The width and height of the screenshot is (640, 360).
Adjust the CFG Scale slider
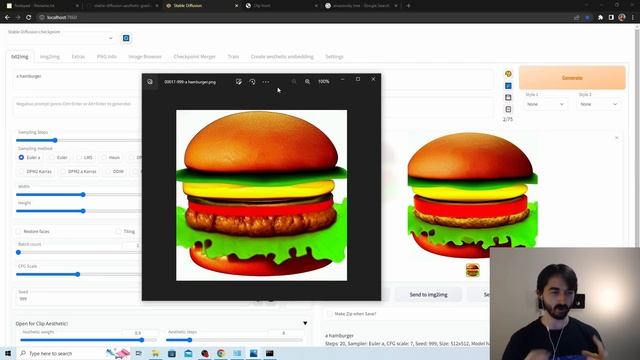tap(78, 274)
